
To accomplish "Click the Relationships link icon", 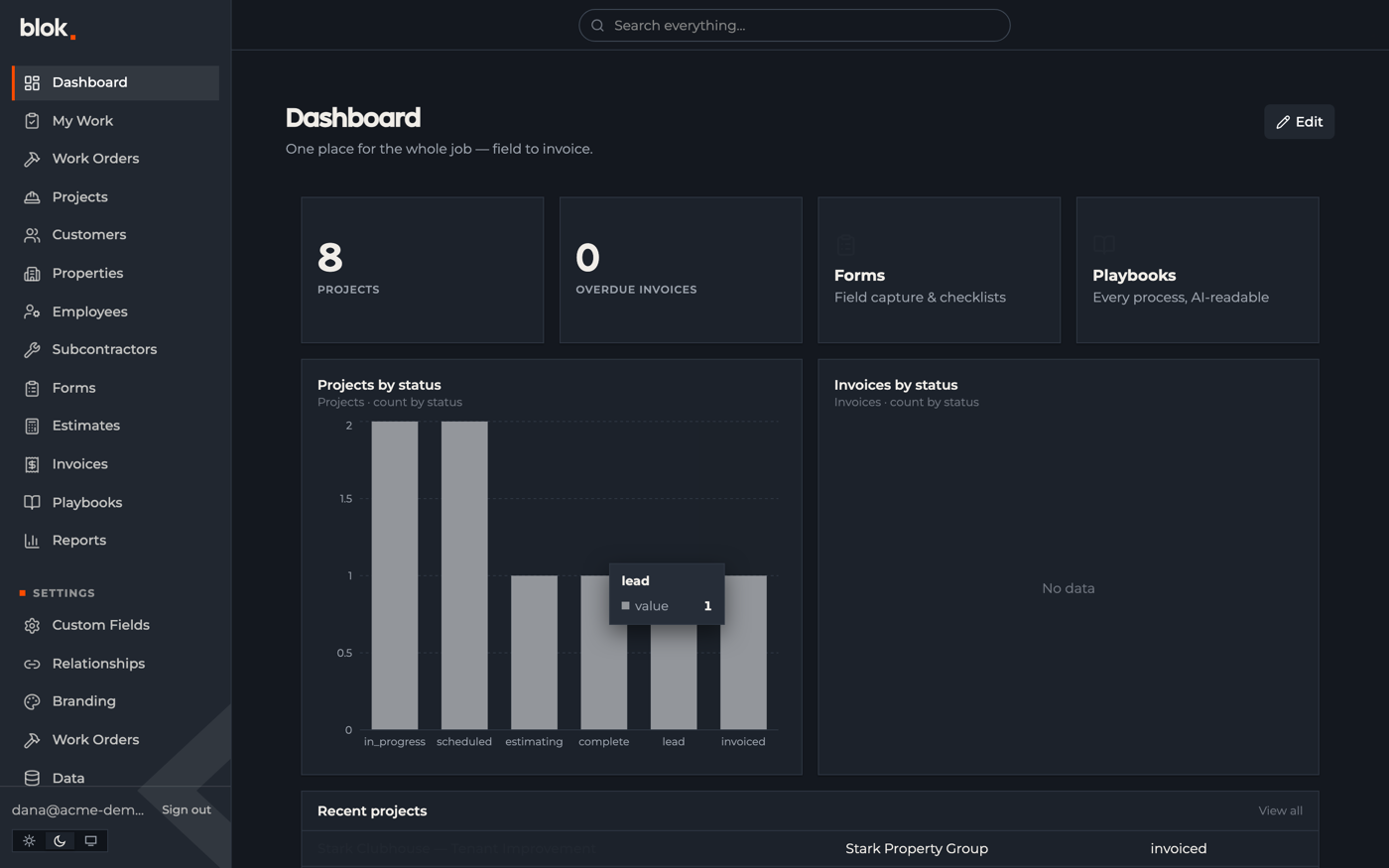I will click(32, 664).
